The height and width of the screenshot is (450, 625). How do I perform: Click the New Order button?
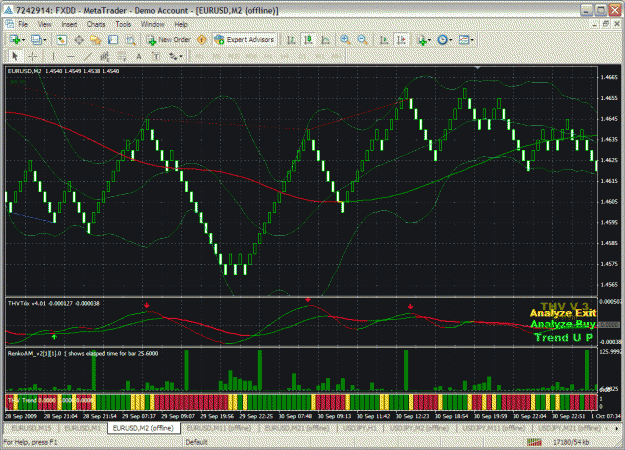point(169,40)
